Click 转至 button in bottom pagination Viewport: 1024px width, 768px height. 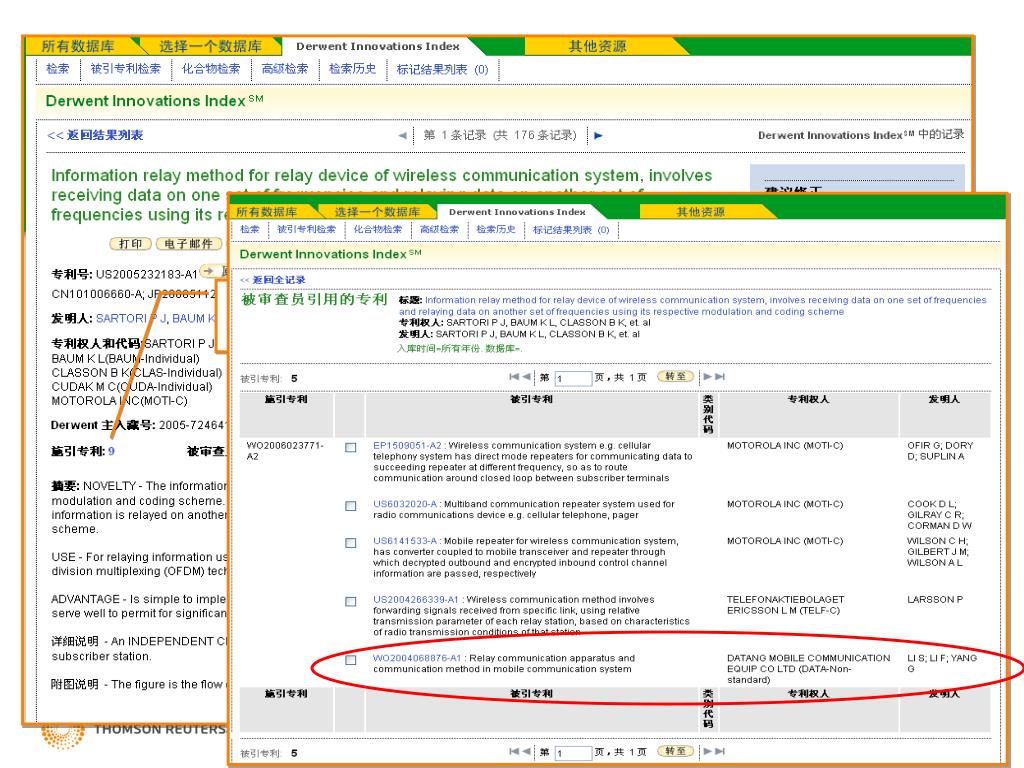coord(675,751)
